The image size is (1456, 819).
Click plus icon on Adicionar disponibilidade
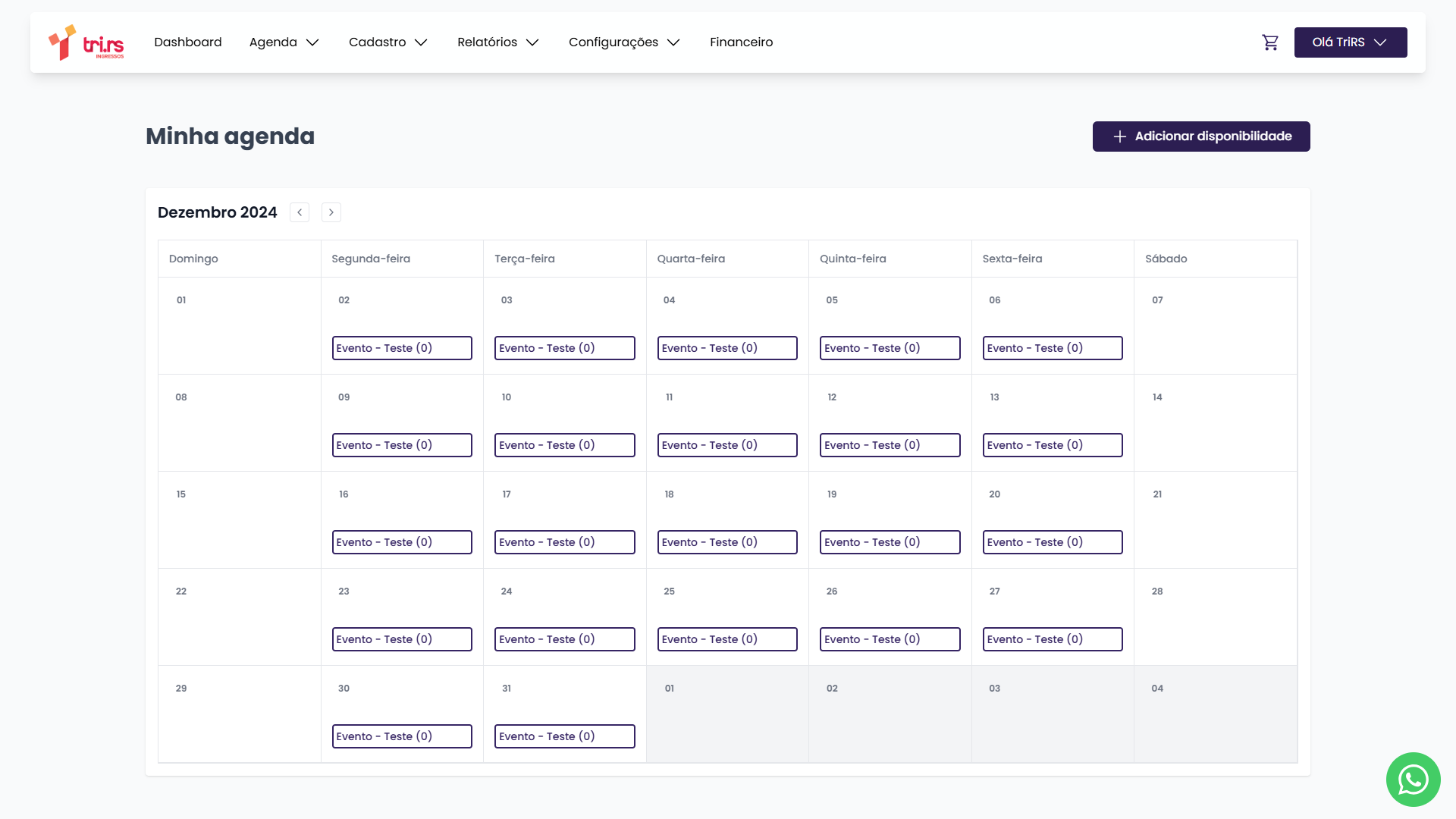pos(1119,136)
